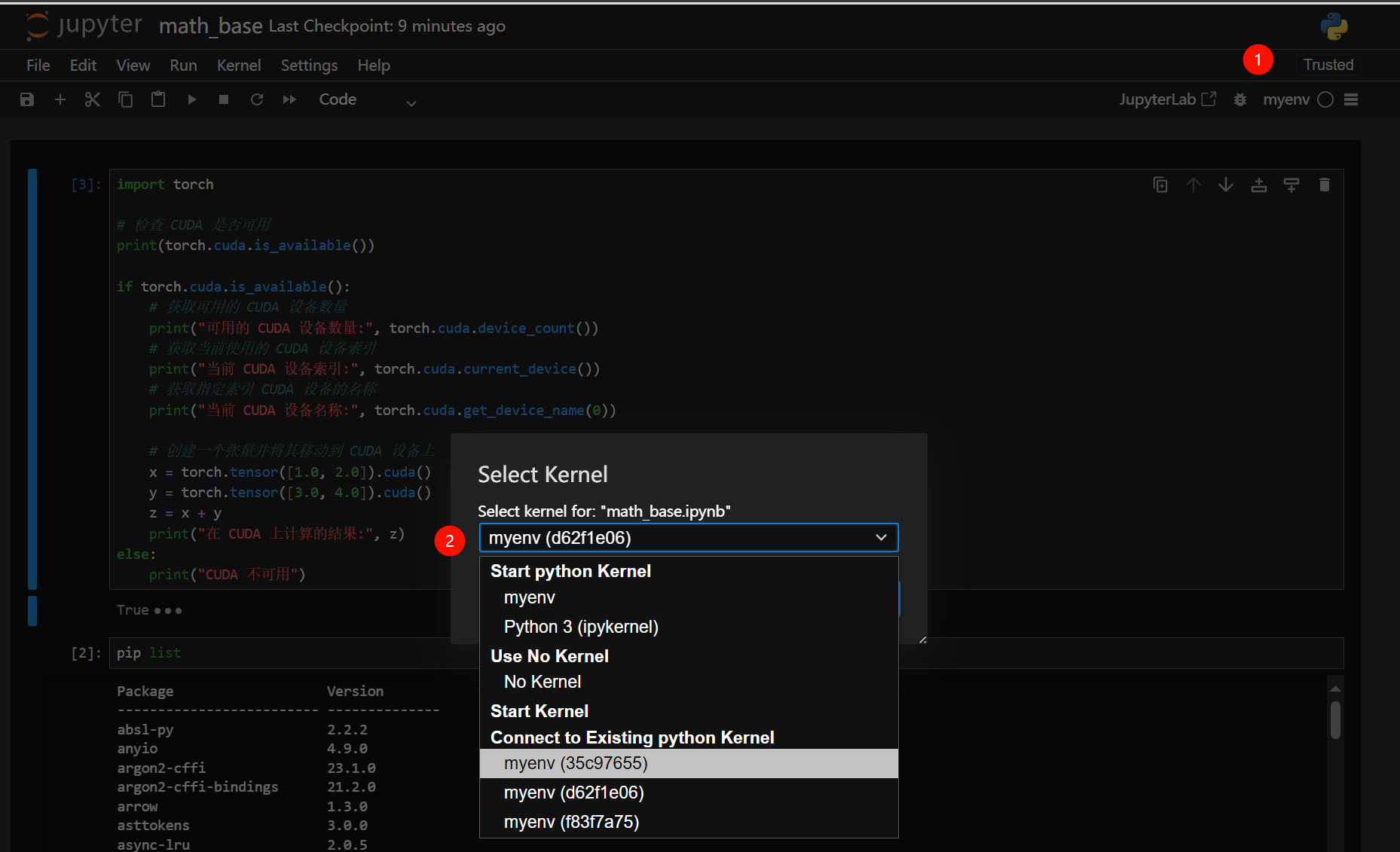Screen dimensions: 1400x852
Task: Open the Kernel menu
Action: click(x=239, y=66)
